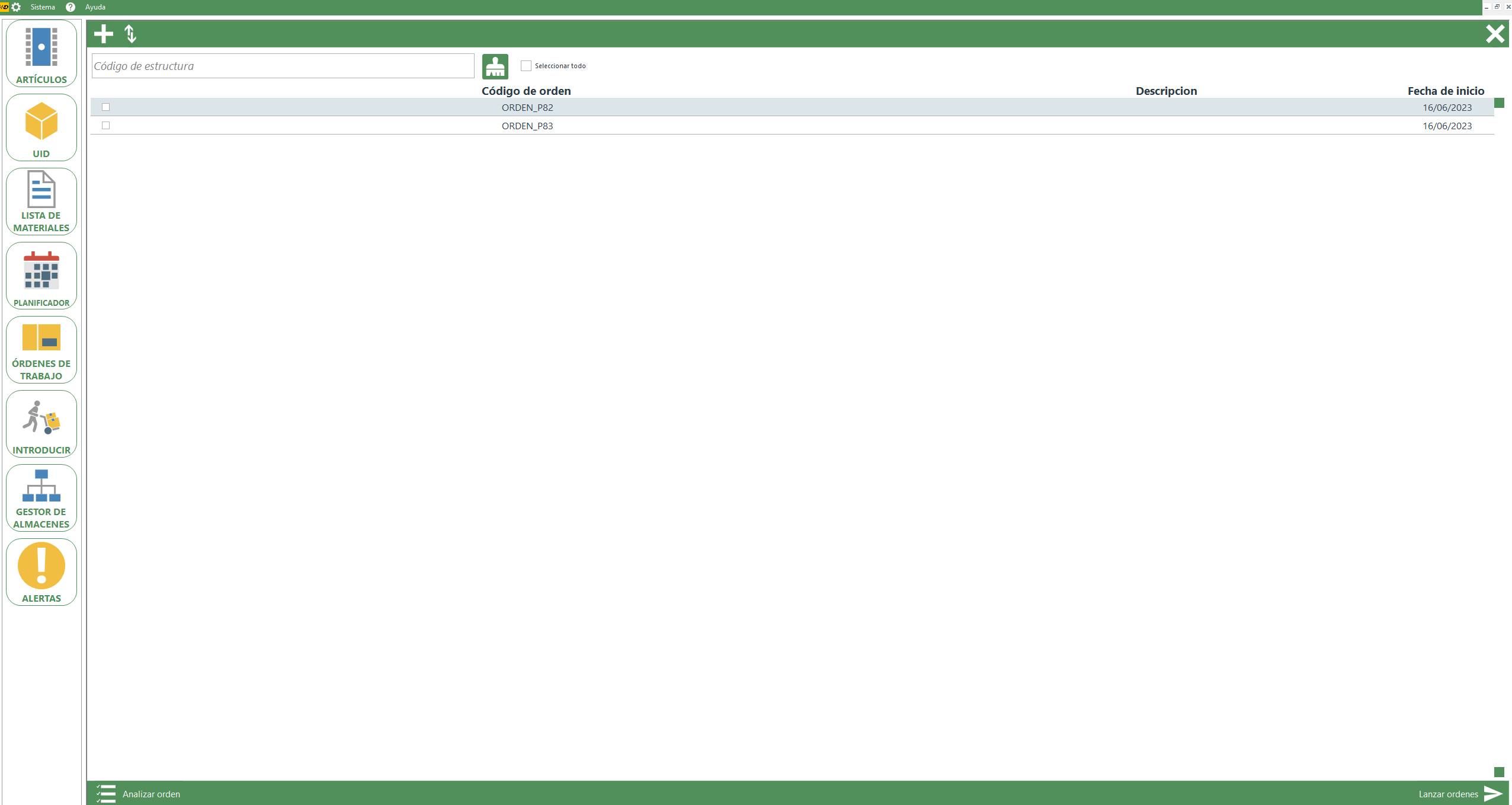Click the broom clear-filter icon
1512x805 pixels.
495,66
